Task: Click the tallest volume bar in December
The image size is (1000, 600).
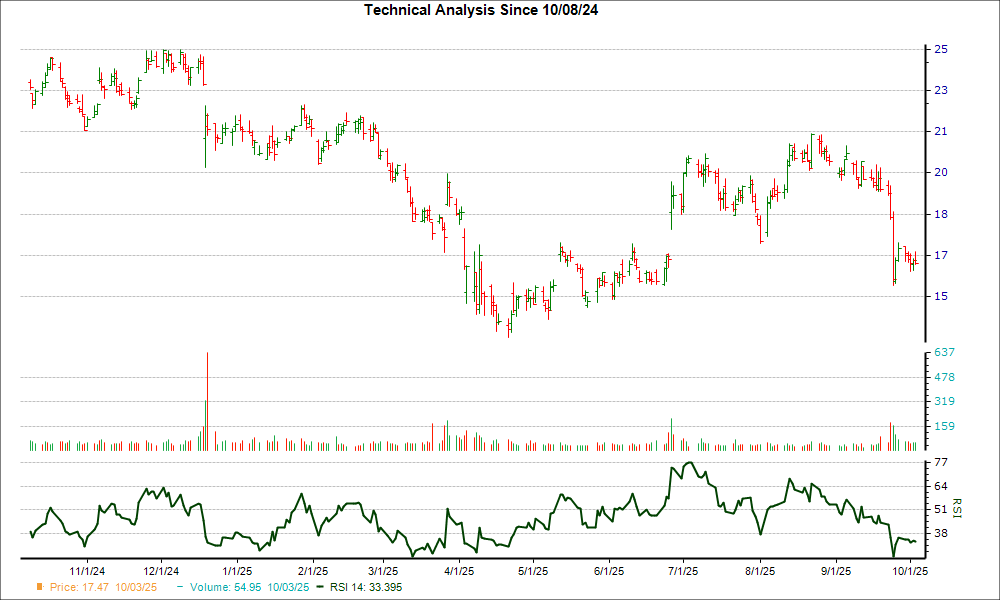Action: pos(207,400)
